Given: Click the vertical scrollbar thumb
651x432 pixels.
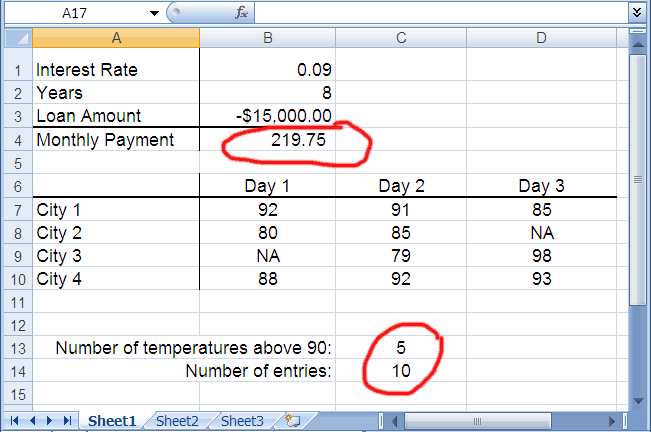Looking at the screenshot, I should tap(637, 180).
